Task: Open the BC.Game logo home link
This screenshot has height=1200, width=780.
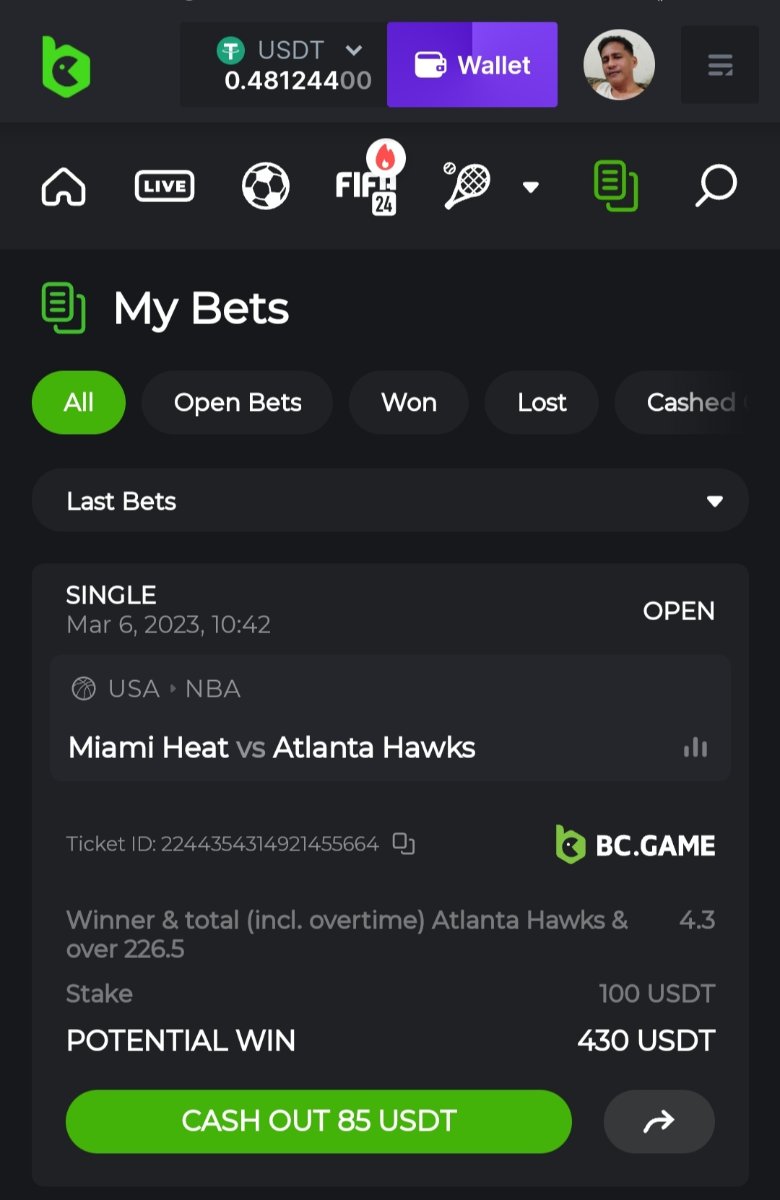Action: (66, 66)
